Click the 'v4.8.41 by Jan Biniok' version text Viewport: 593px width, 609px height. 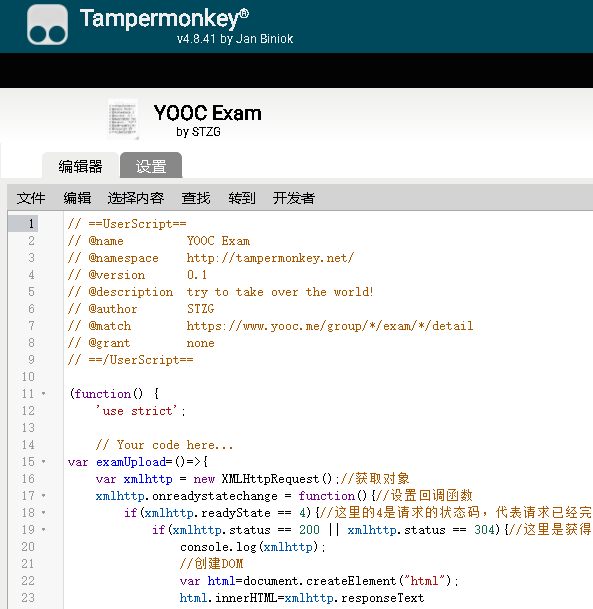[235, 39]
